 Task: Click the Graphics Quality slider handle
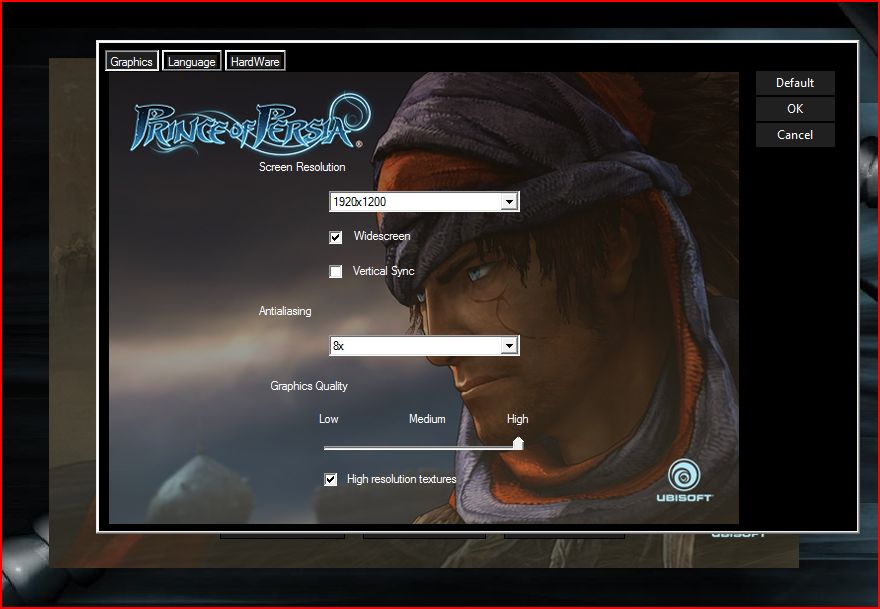click(518, 443)
